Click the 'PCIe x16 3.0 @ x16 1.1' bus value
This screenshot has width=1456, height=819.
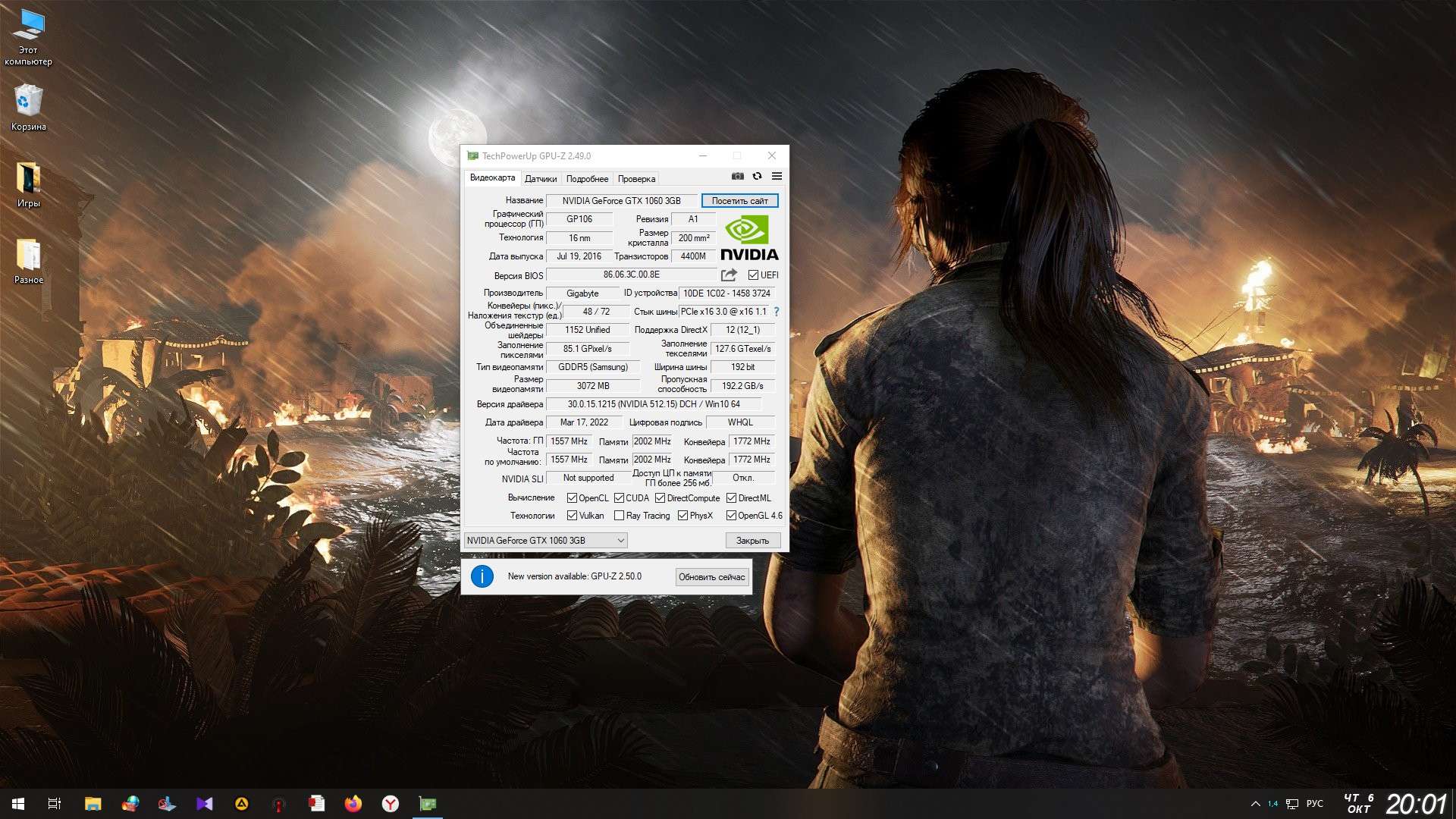click(723, 312)
